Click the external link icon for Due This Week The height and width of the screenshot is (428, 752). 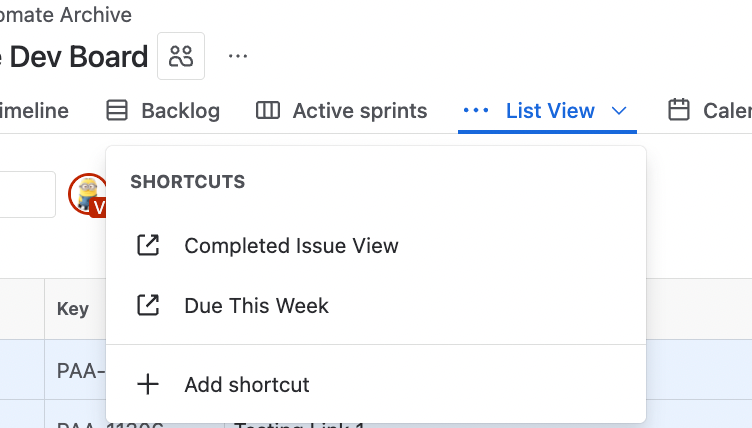click(148, 305)
